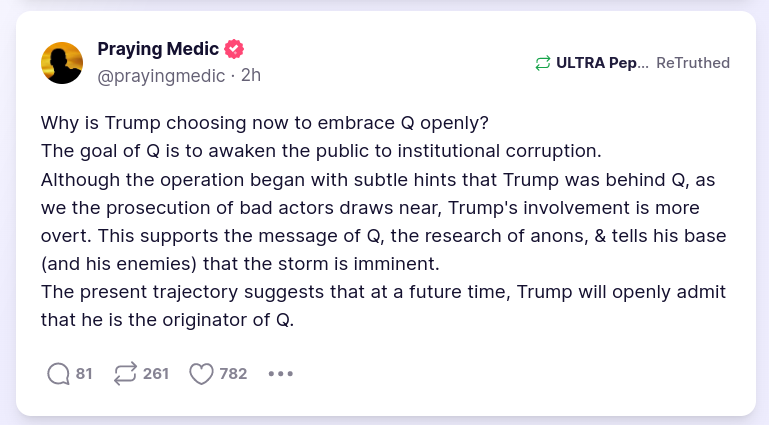Screen dimensions: 769x425
Task: View the 81 replies count
Action: click(x=84, y=374)
